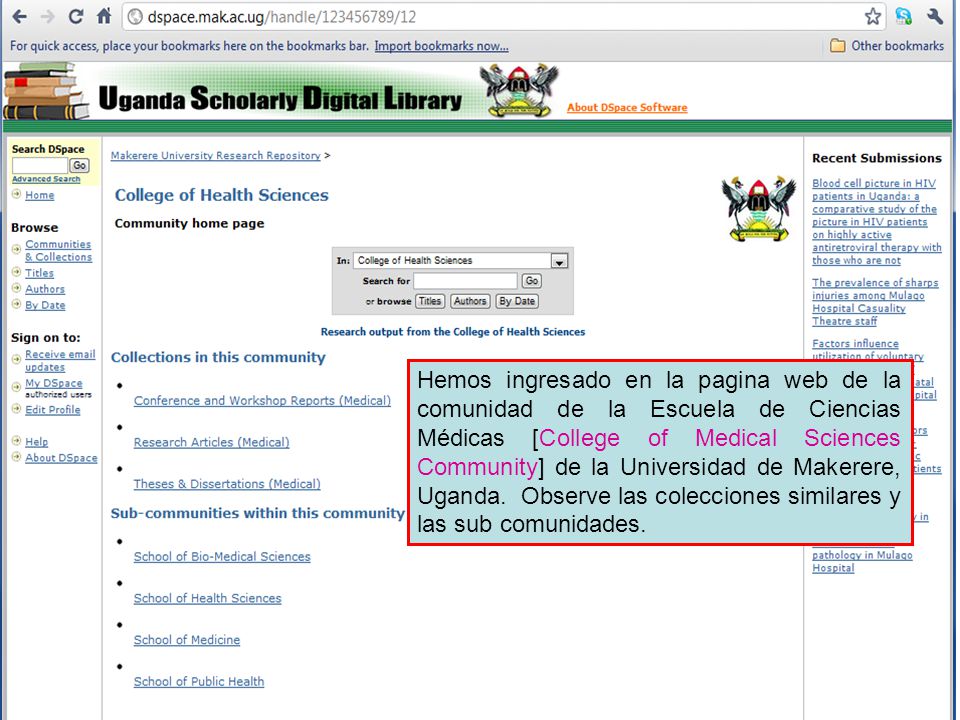
Task: Open School of Bio-Medical Sciences
Action: 222,557
